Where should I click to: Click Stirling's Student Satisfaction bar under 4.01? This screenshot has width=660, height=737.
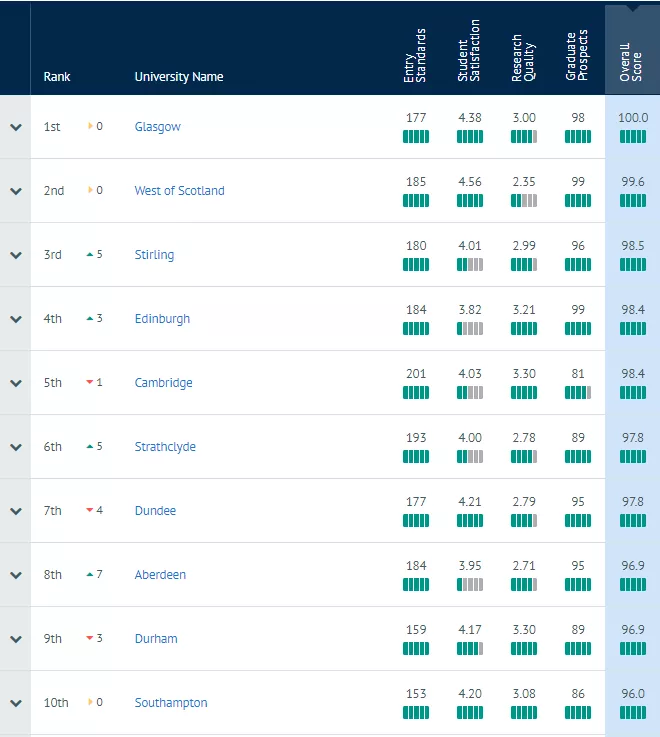[x=470, y=265]
